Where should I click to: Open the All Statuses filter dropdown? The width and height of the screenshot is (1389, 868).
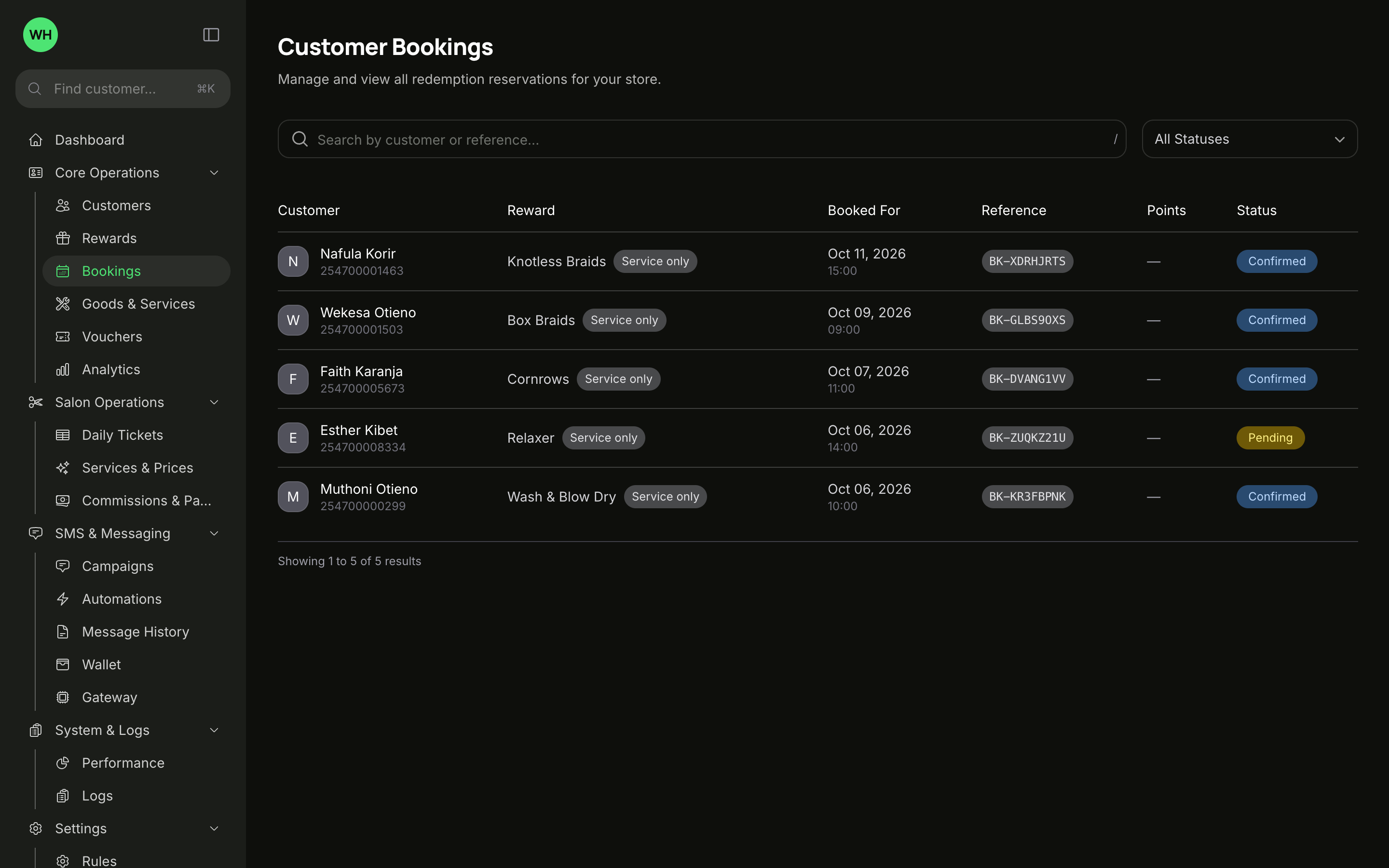click(x=1250, y=139)
